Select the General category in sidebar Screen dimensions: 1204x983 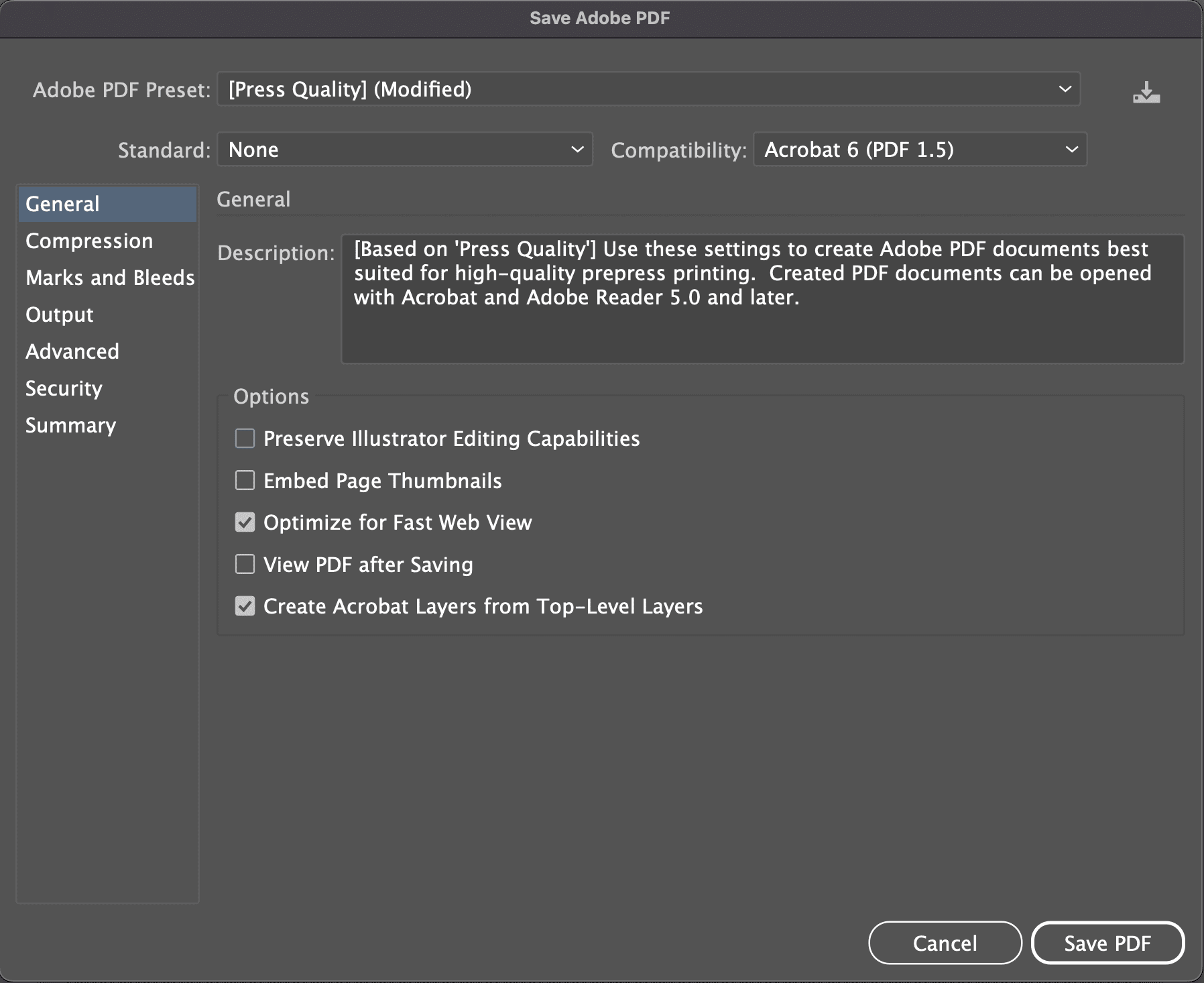pos(107,204)
